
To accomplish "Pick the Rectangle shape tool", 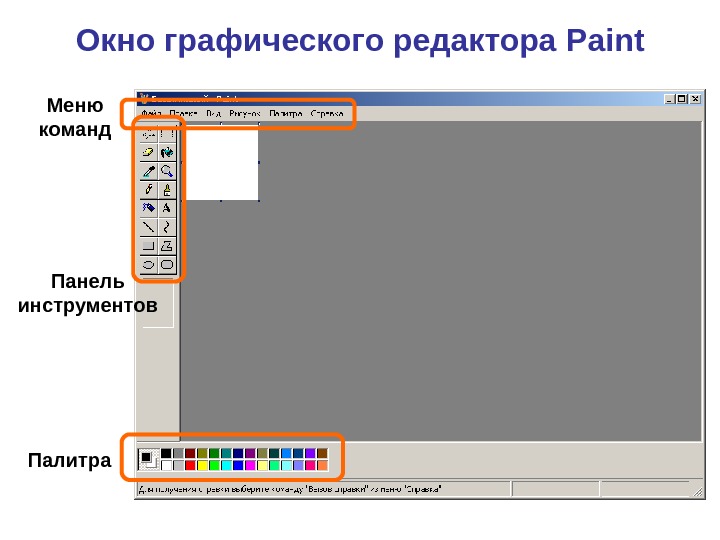I will click(148, 246).
